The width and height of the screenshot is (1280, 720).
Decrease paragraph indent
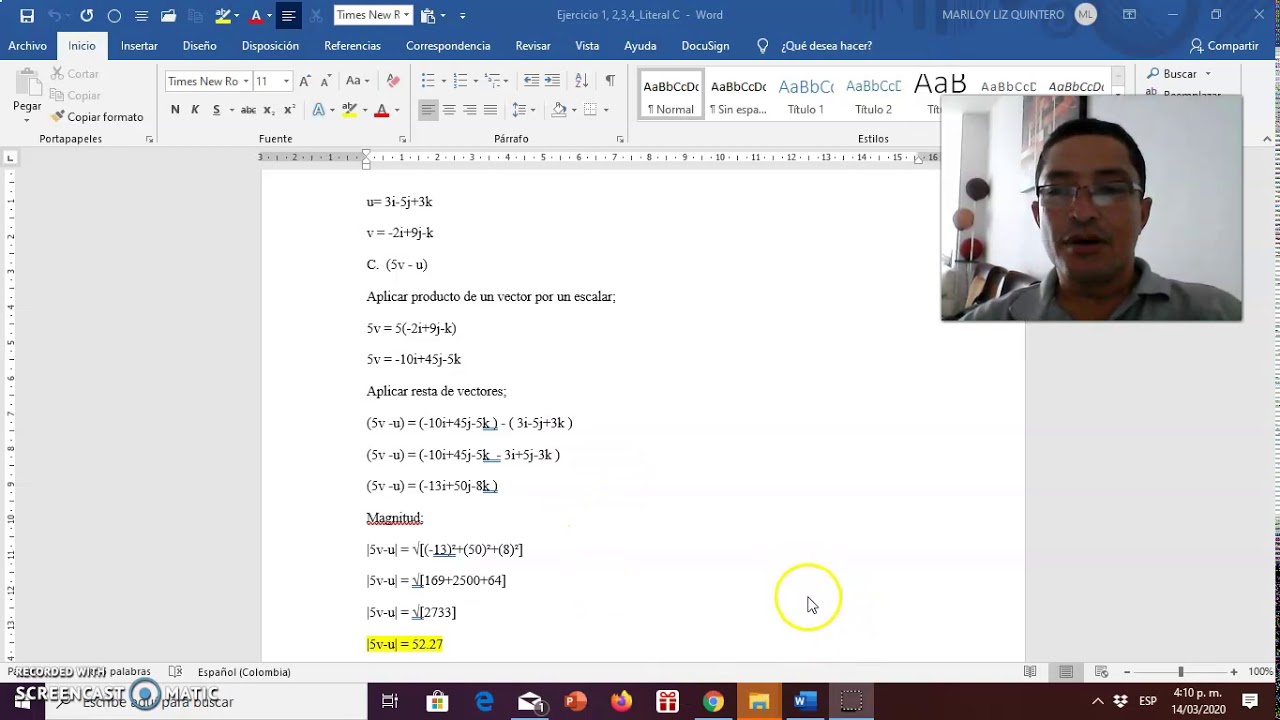tap(531, 81)
